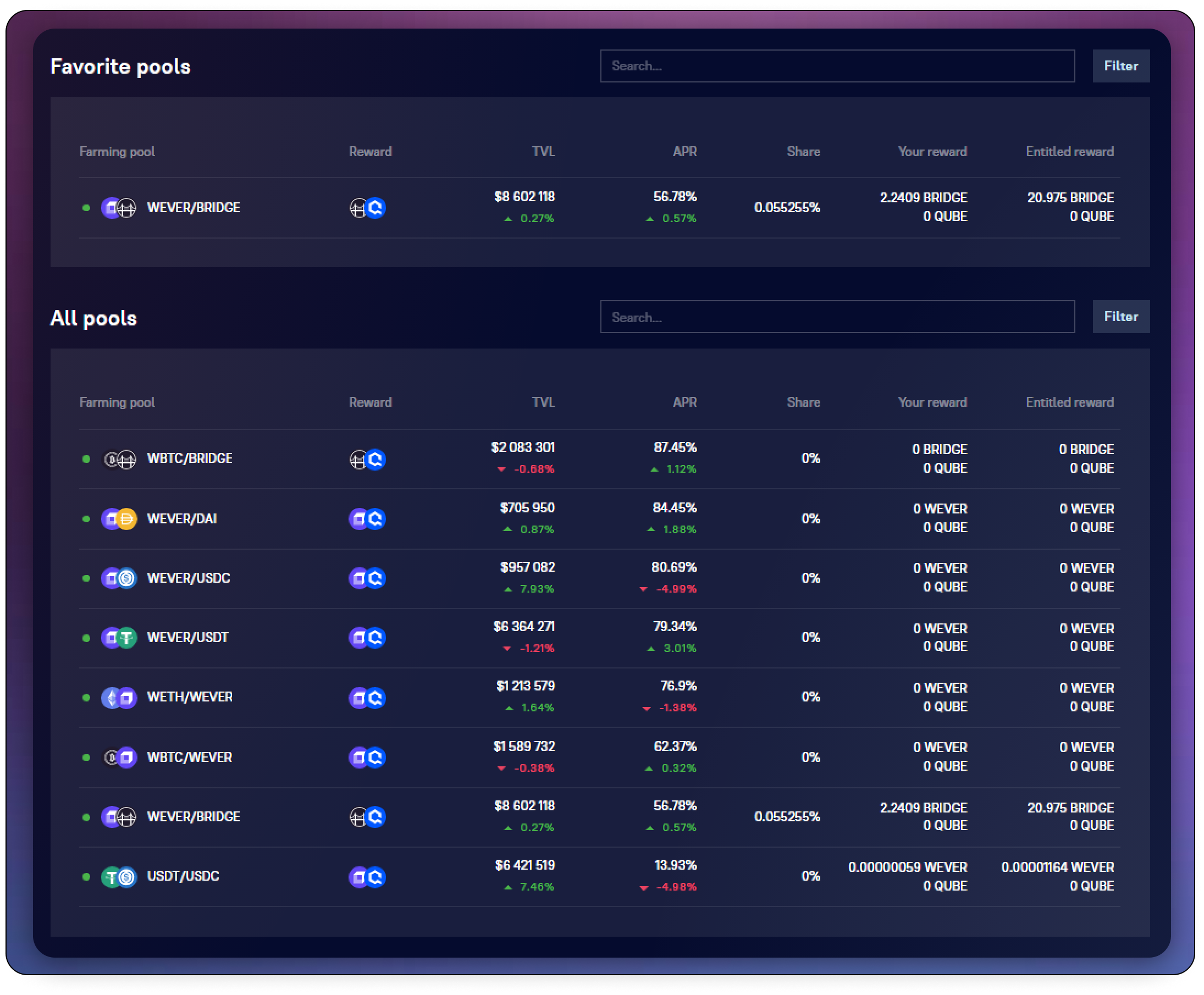
Task: Click WETH/WEVER pool token pair icon
Action: pyautogui.click(x=119, y=698)
